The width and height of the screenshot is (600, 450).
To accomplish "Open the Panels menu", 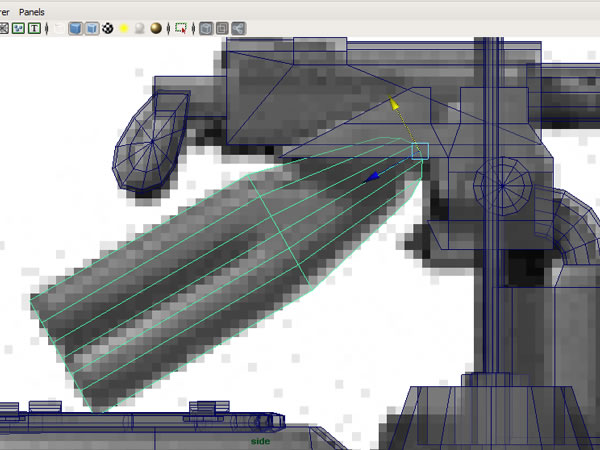I will coord(32,12).
